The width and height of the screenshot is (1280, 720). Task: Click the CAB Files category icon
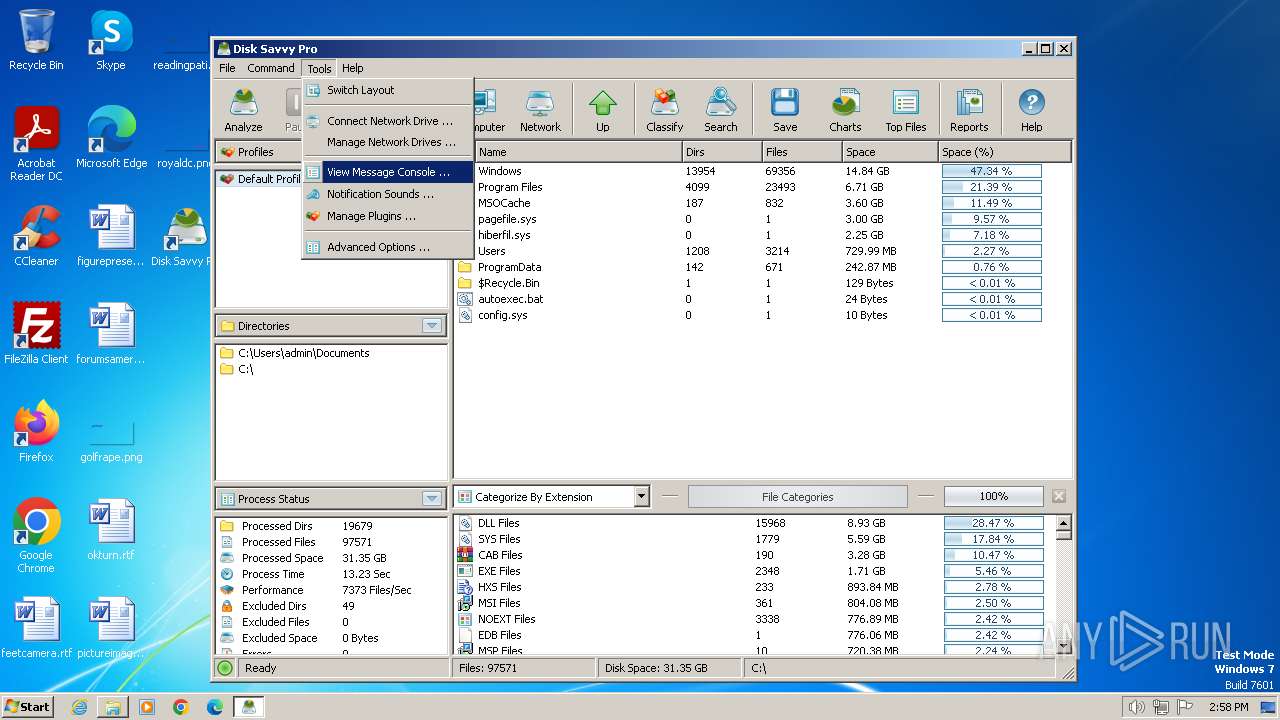tap(465, 555)
